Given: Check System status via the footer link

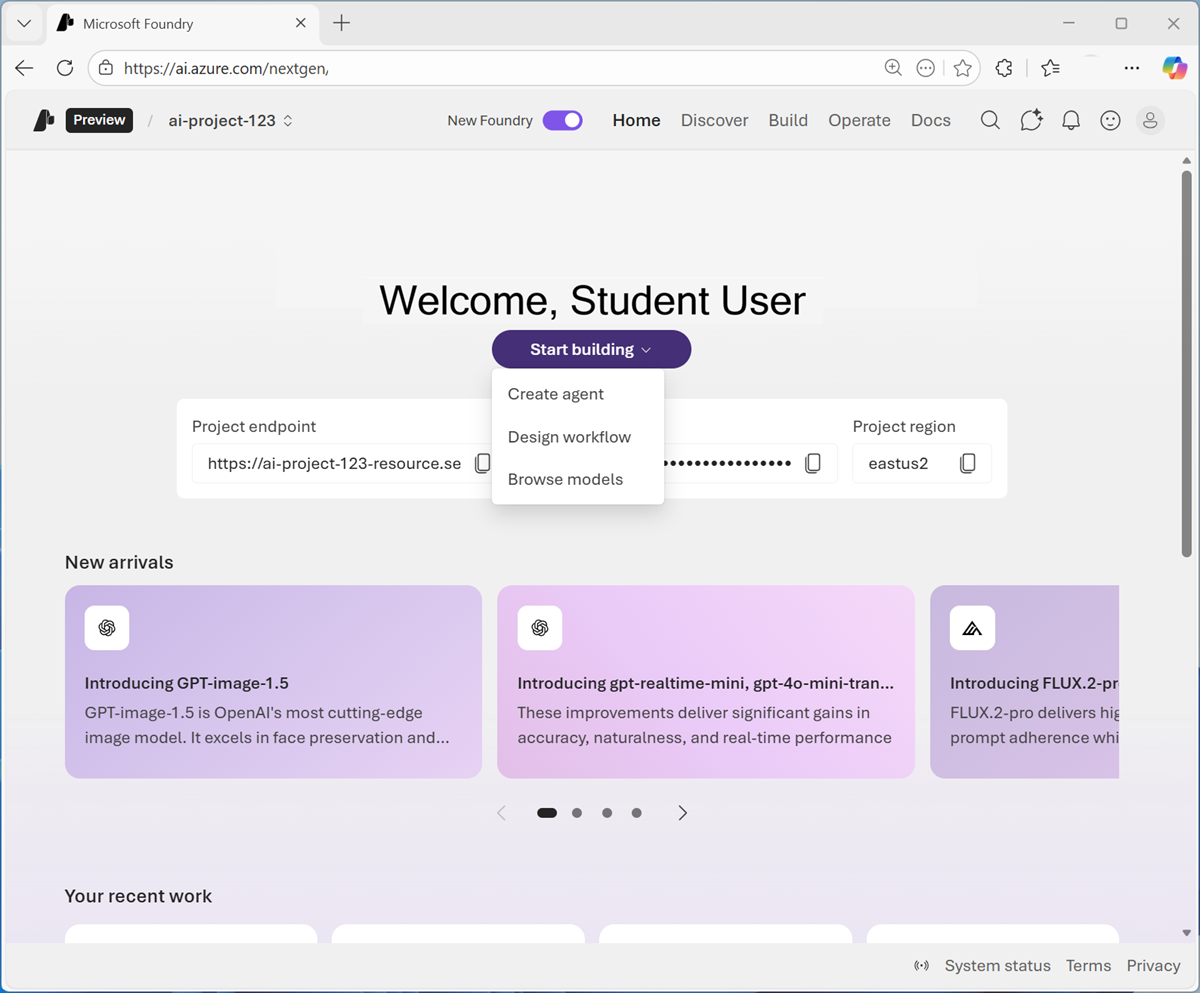Looking at the screenshot, I should point(997,965).
